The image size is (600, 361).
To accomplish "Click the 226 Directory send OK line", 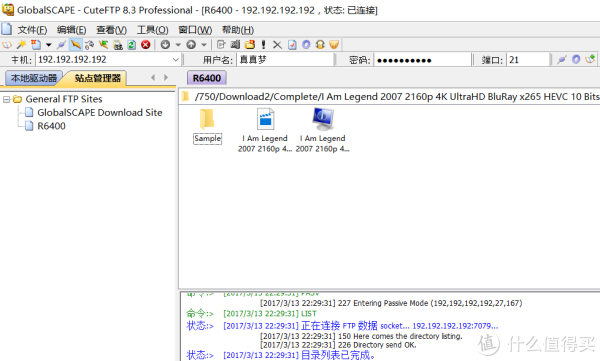I will point(338,345).
